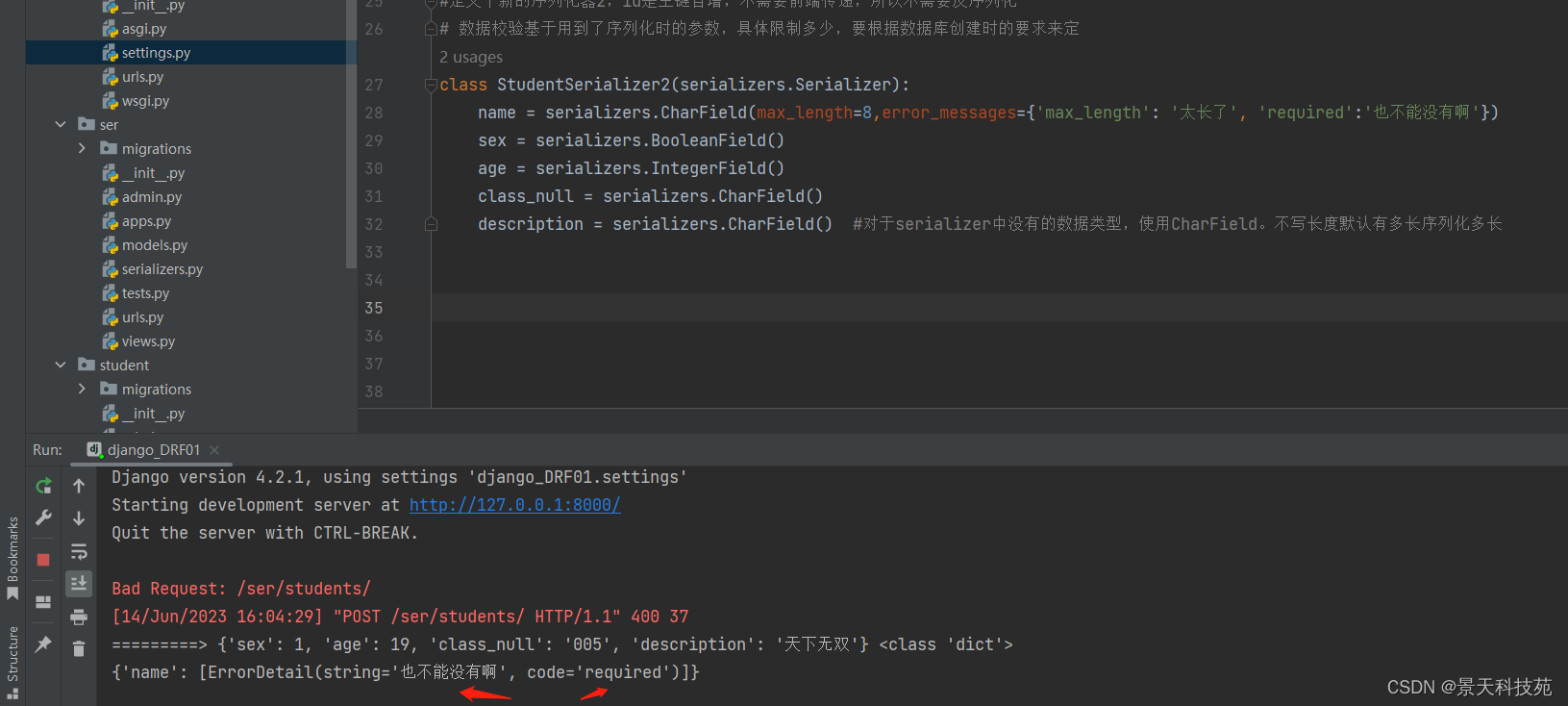The height and width of the screenshot is (706, 1568).
Task: Open the Bookmarks tool window
Action: [x=12, y=559]
